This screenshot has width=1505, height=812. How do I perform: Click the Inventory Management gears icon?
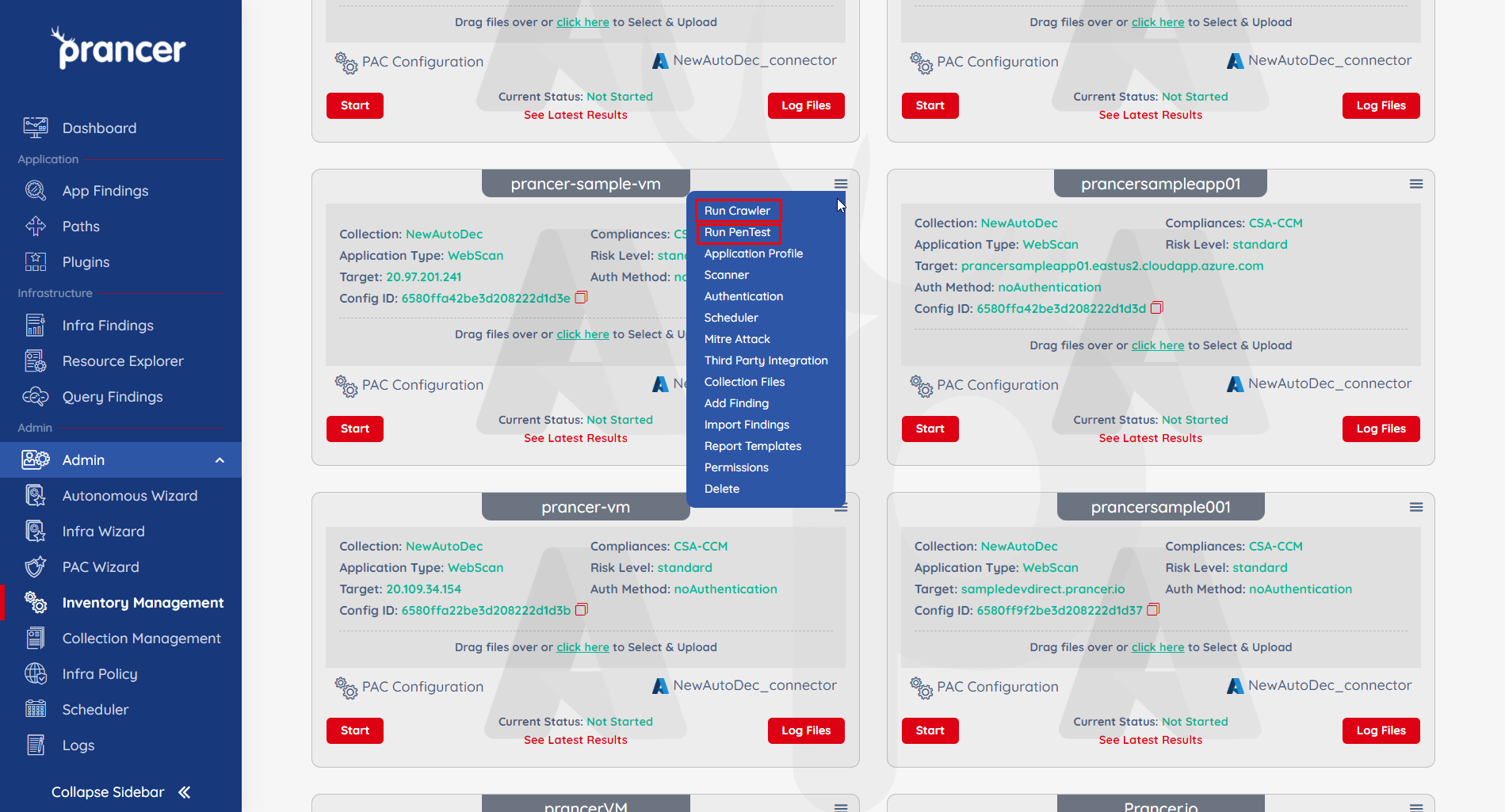pos(36,602)
